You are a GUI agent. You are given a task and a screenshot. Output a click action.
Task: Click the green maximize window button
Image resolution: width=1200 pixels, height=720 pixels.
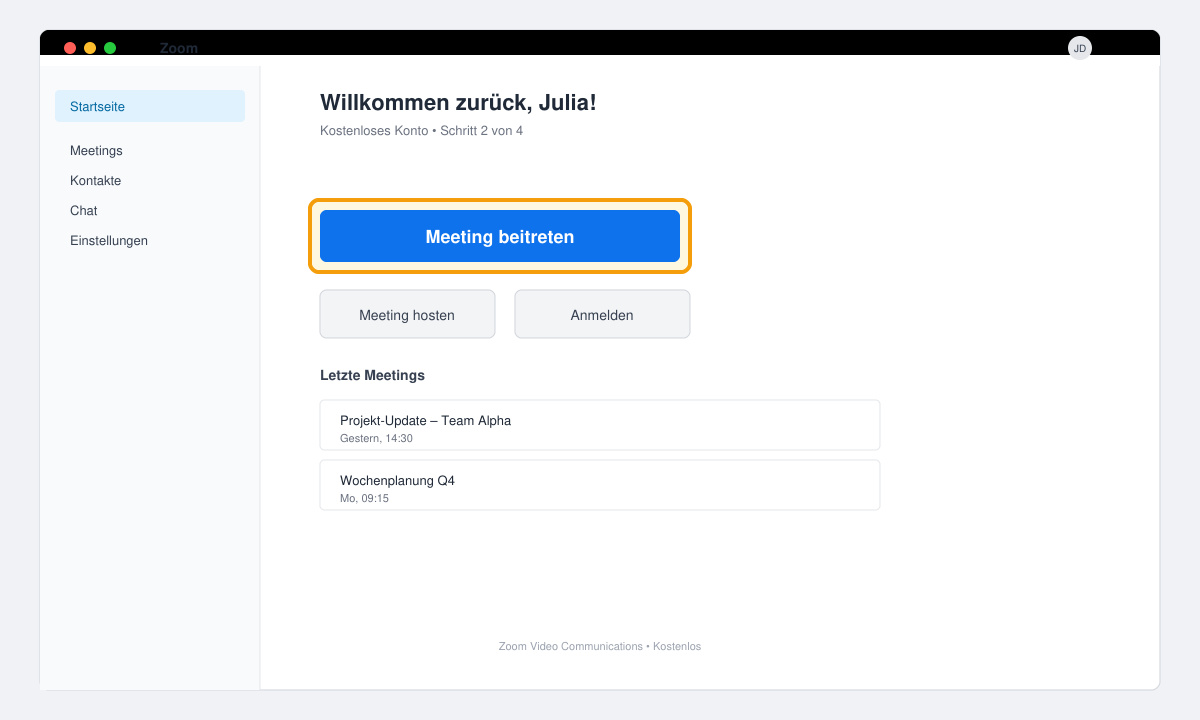110,48
